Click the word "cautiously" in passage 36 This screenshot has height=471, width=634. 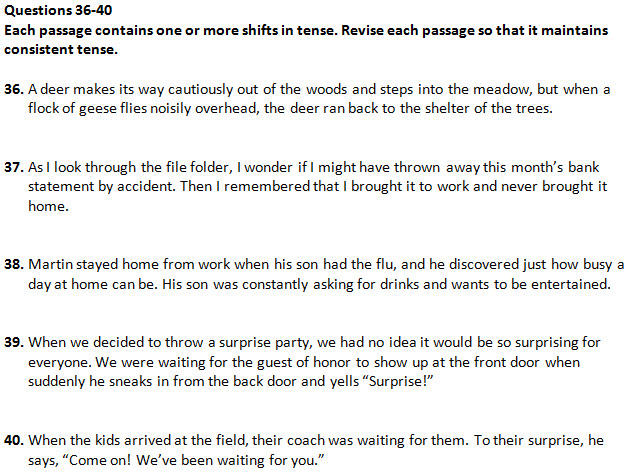[181, 90]
